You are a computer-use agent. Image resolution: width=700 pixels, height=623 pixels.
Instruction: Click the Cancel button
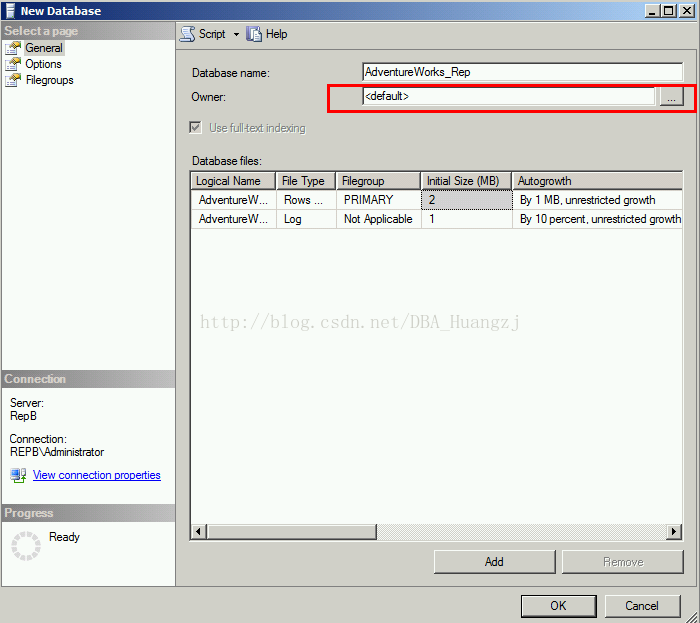[642, 606]
